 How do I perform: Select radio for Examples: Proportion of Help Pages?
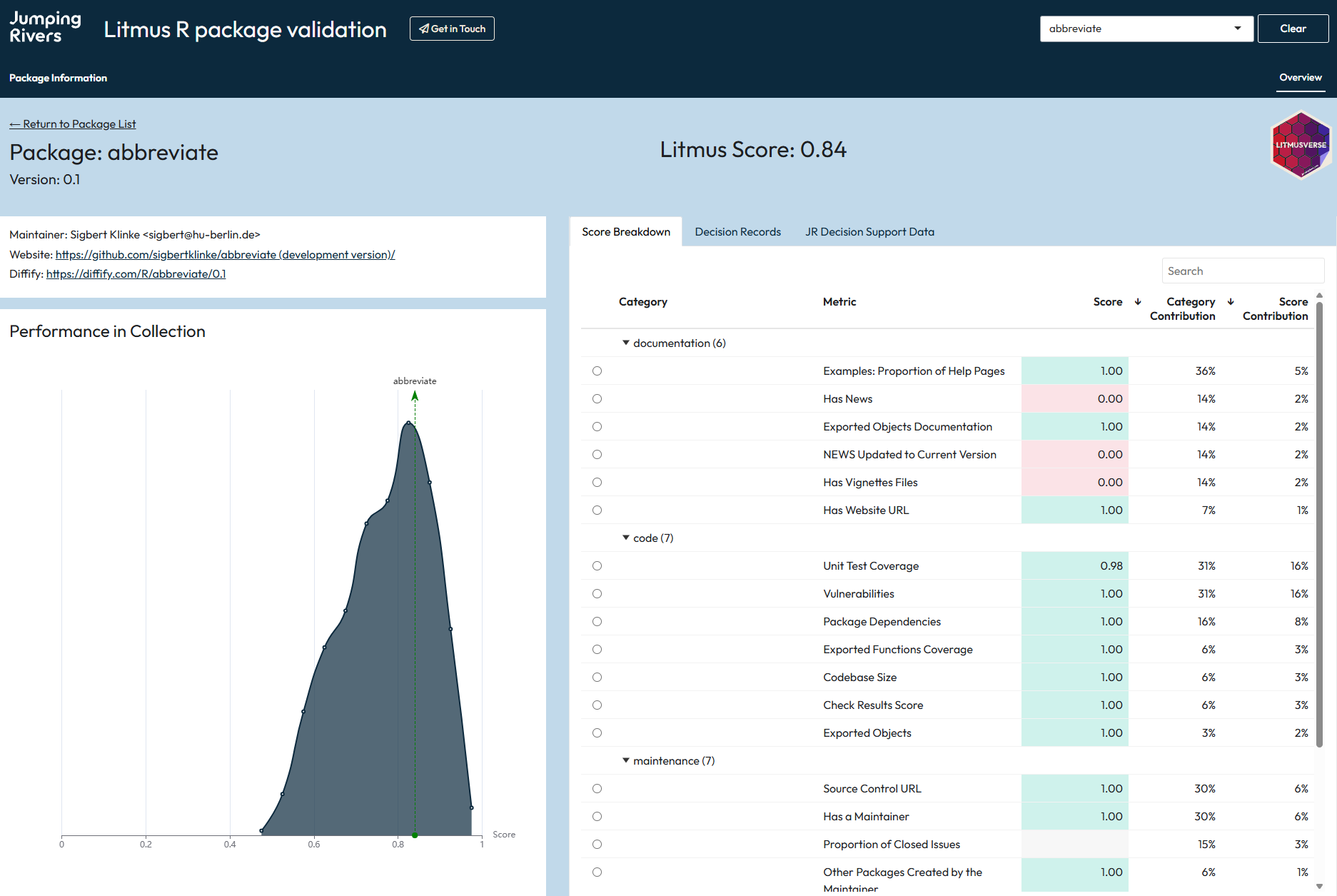coord(597,371)
